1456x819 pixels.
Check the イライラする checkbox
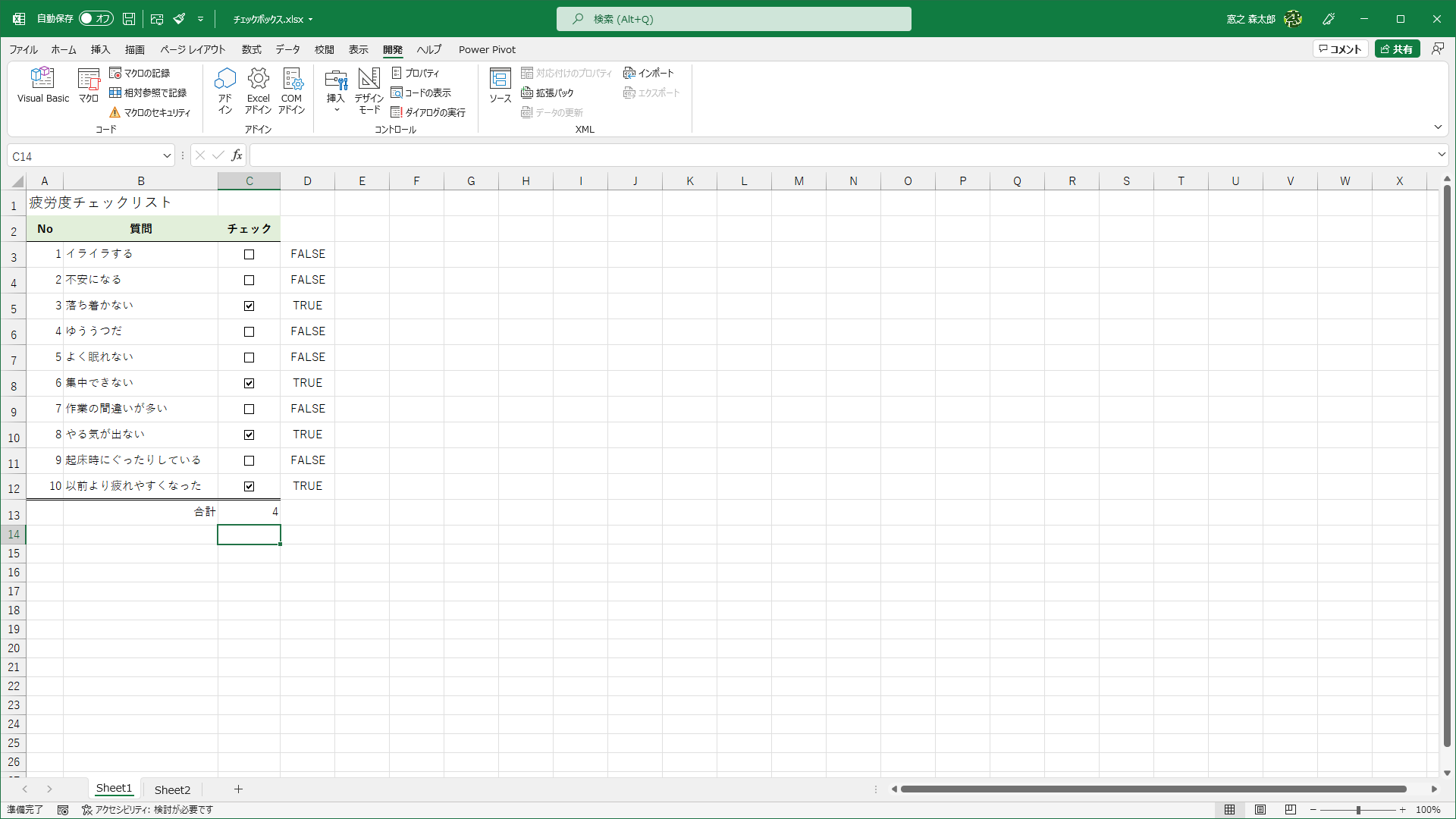coord(249,255)
